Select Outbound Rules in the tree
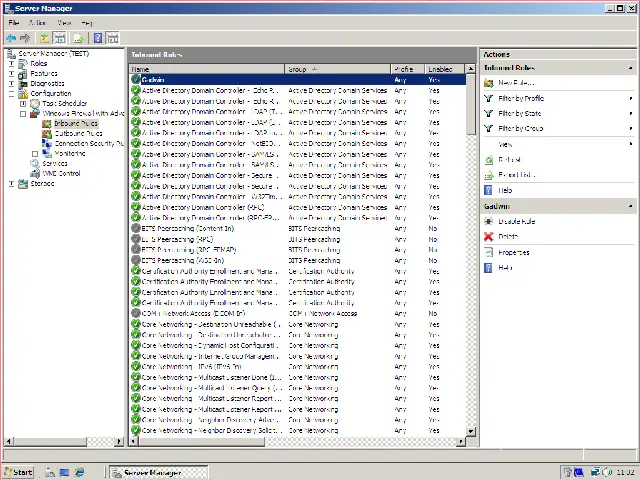 78,133
